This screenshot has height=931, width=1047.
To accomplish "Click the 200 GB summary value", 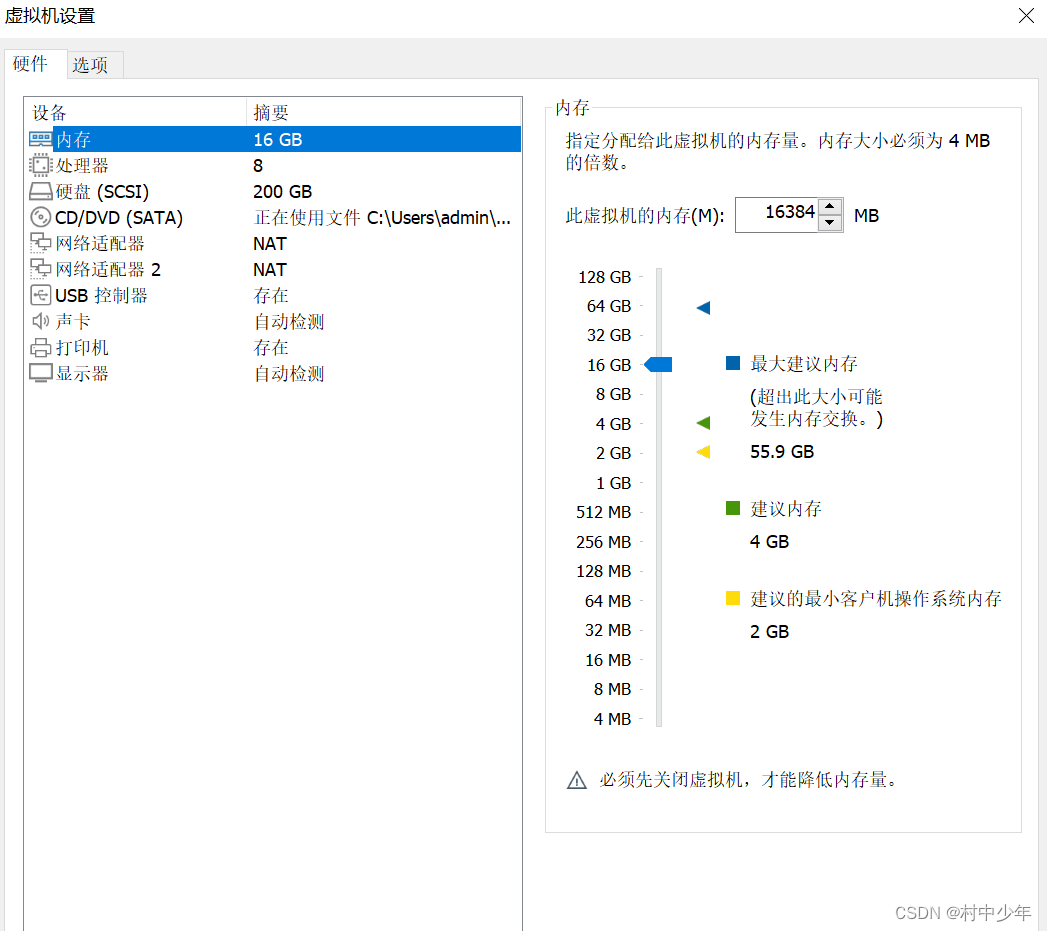I will 282,192.
